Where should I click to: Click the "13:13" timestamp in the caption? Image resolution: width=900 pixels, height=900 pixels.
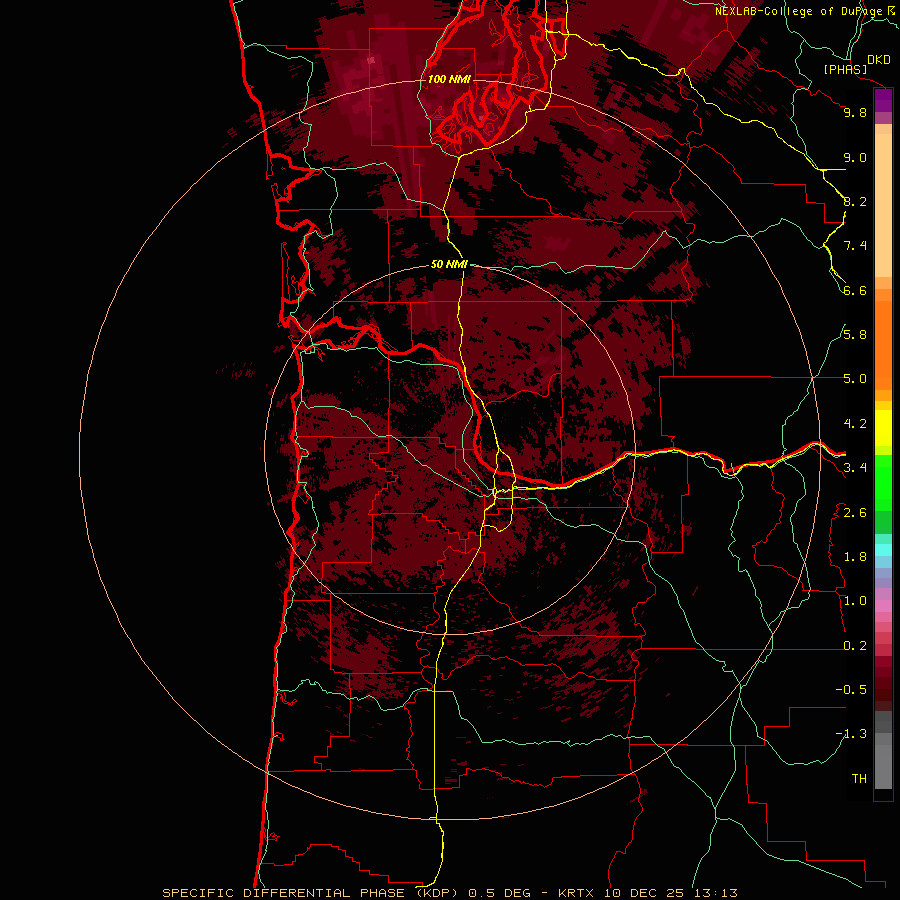click(715, 893)
